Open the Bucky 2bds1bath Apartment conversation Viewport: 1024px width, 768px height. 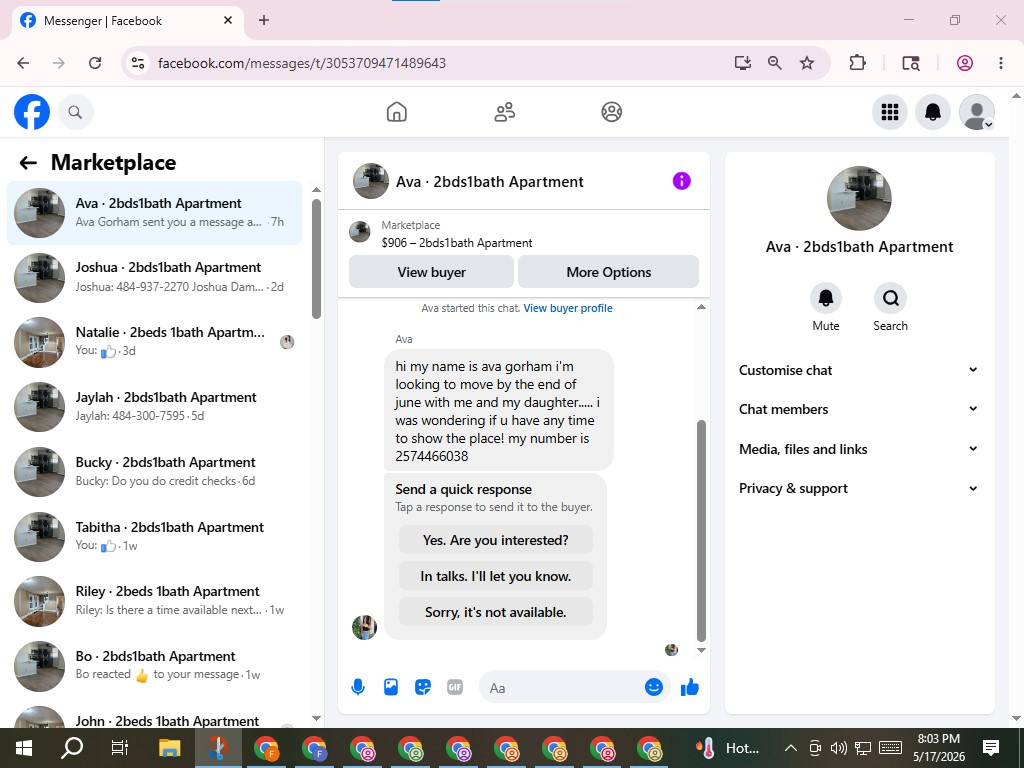[154, 471]
